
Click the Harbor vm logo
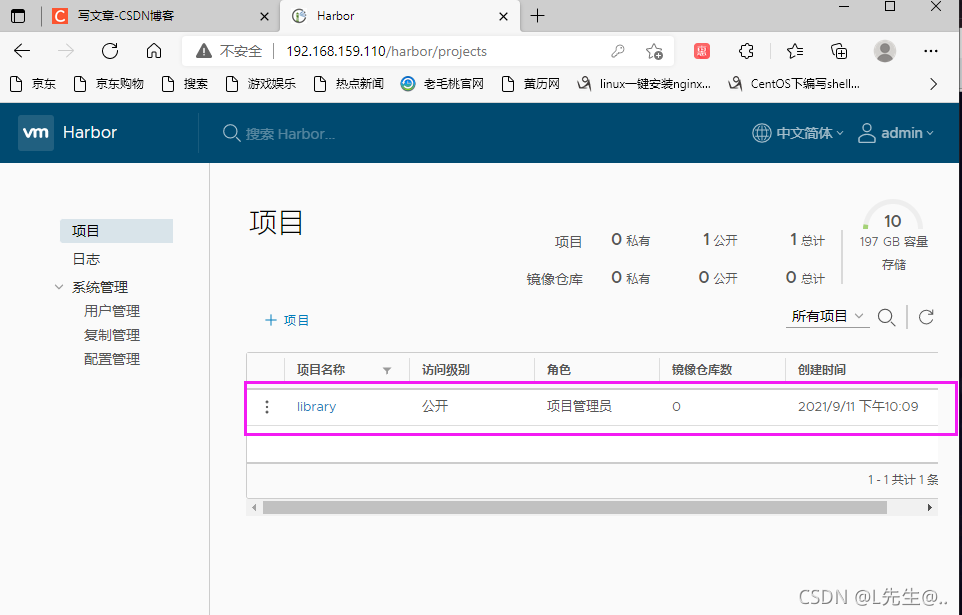pos(34,131)
